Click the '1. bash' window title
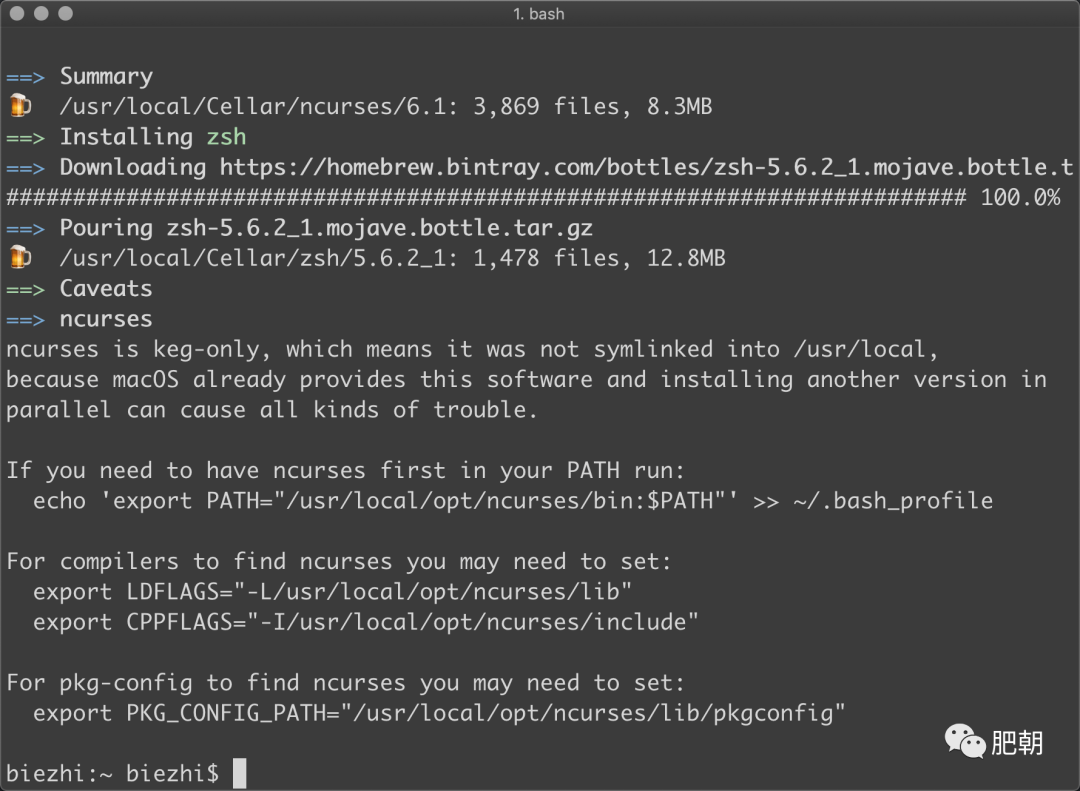1080x791 pixels. 539,14
